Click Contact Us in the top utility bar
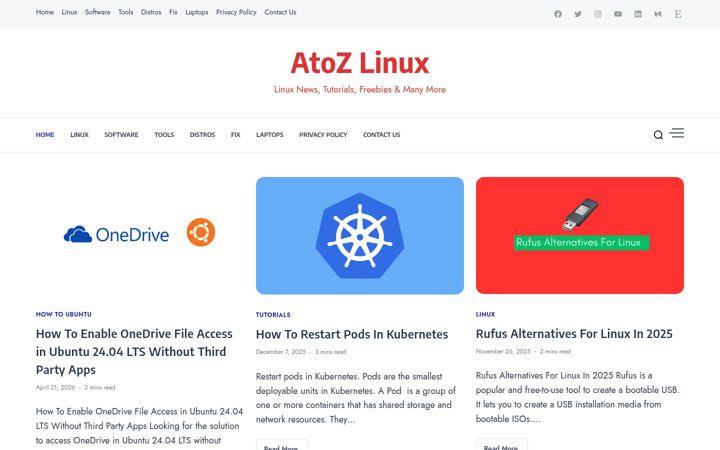The width and height of the screenshot is (720, 450). point(280,12)
